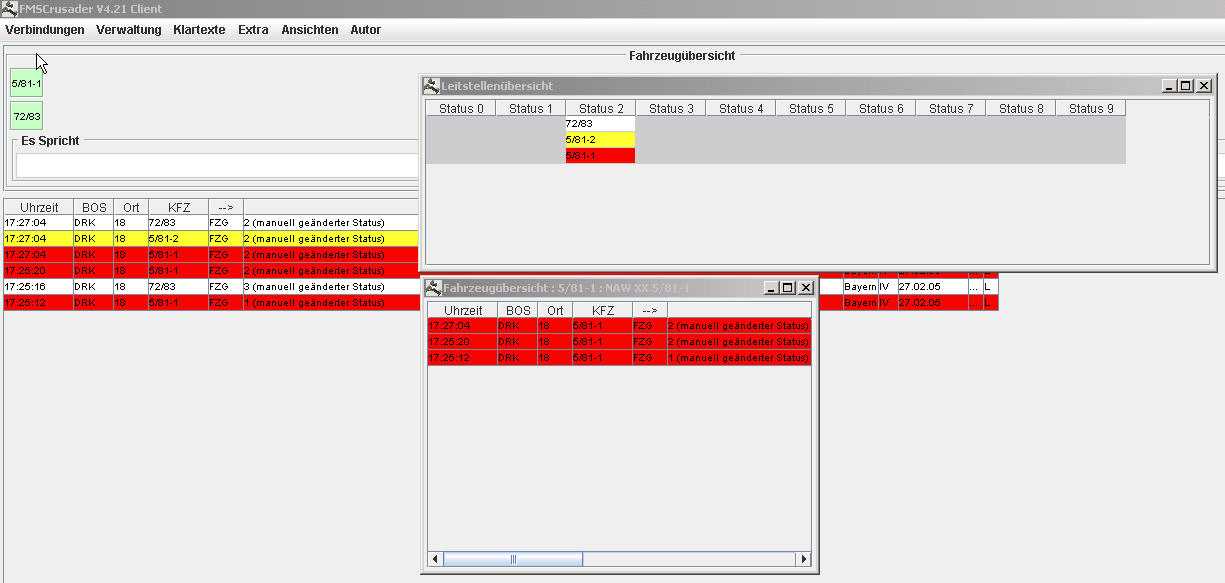Viewport: 1225px width, 583px height.
Task: Select the green 5/81-1 vehicle button
Action: tap(27, 83)
